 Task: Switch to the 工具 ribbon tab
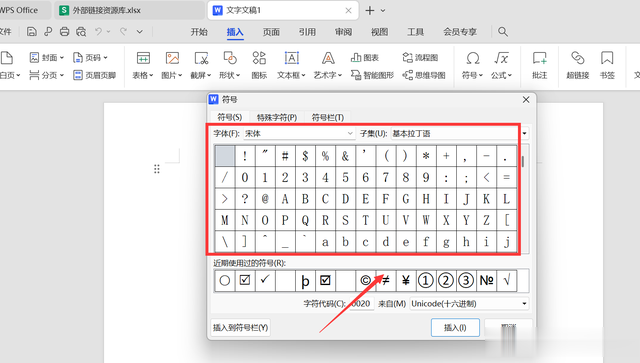point(416,32)
